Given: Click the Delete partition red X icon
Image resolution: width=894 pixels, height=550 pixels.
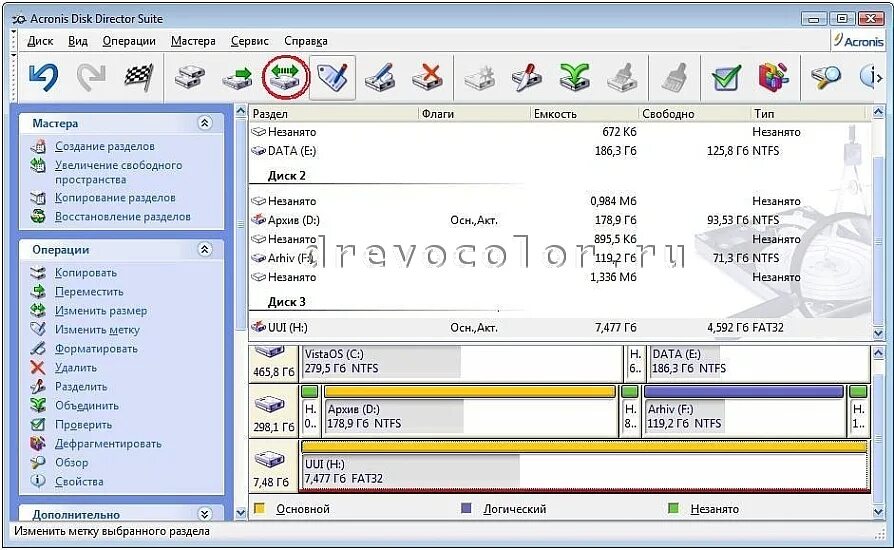Looking at the screenshot, I should pyautogui.click(x=428, y=76).
